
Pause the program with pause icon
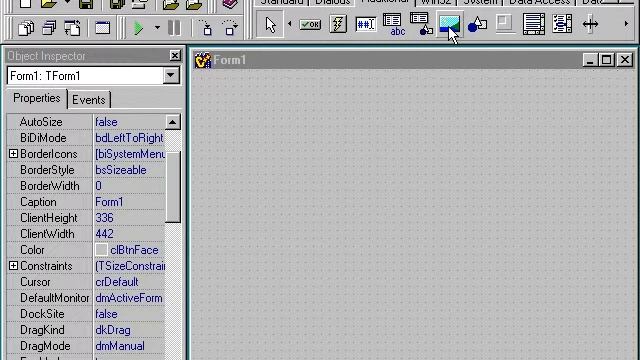[x=174, y=28]
